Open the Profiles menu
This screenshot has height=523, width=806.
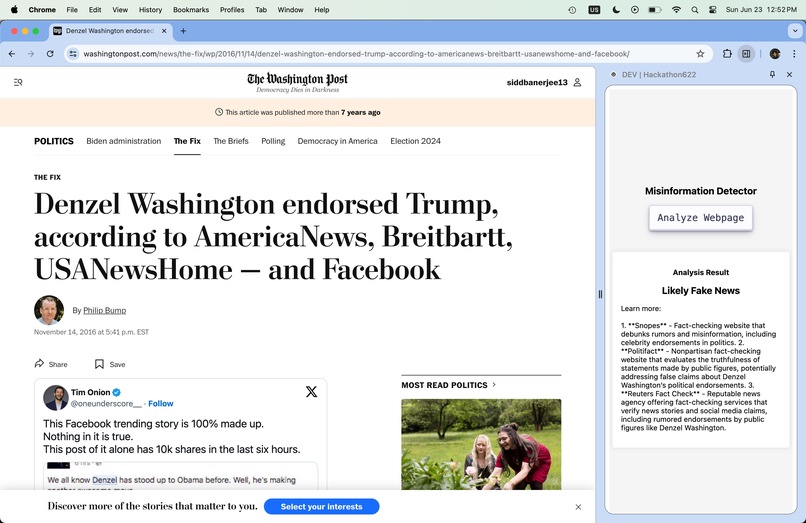pyautogui.click(x=232, y=9)
